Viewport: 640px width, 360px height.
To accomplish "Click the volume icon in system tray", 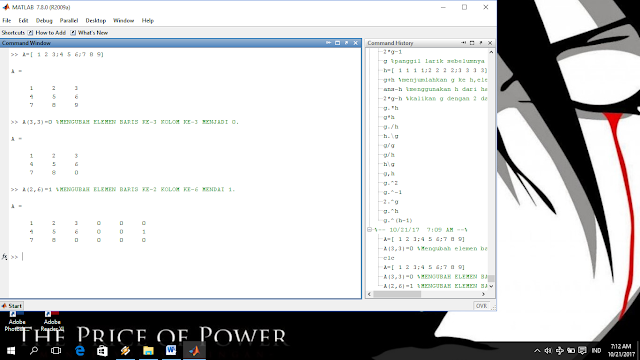I will point(548,351).
